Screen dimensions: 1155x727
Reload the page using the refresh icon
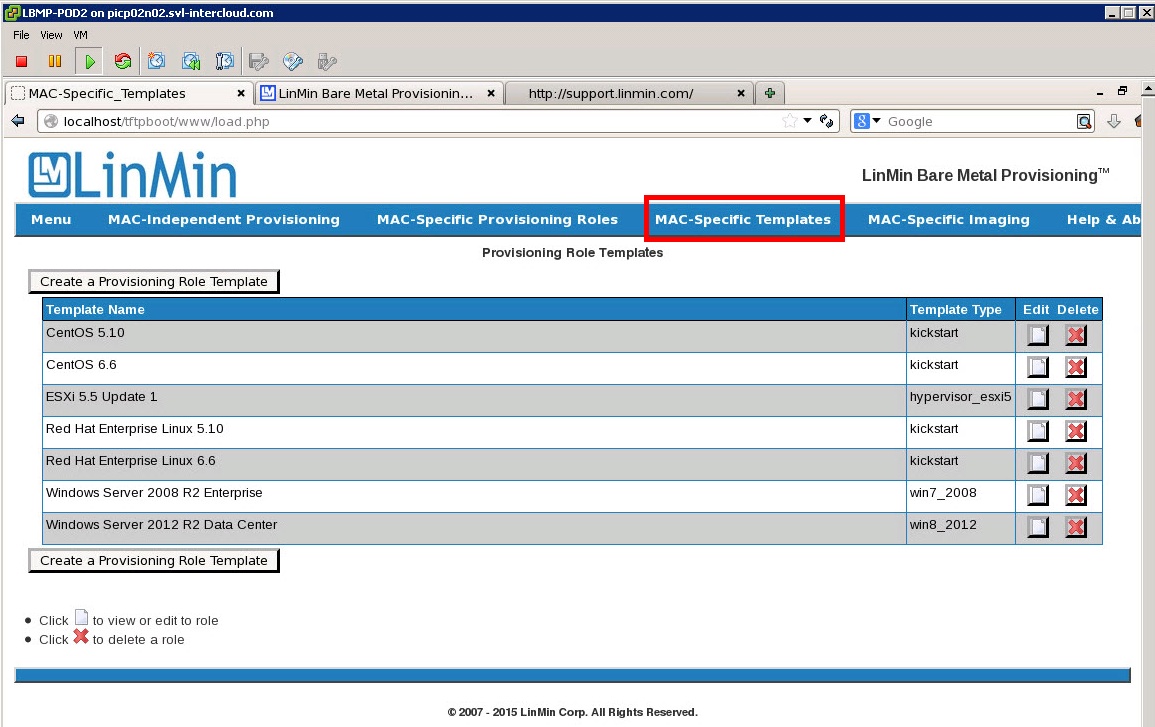[827, 121]
